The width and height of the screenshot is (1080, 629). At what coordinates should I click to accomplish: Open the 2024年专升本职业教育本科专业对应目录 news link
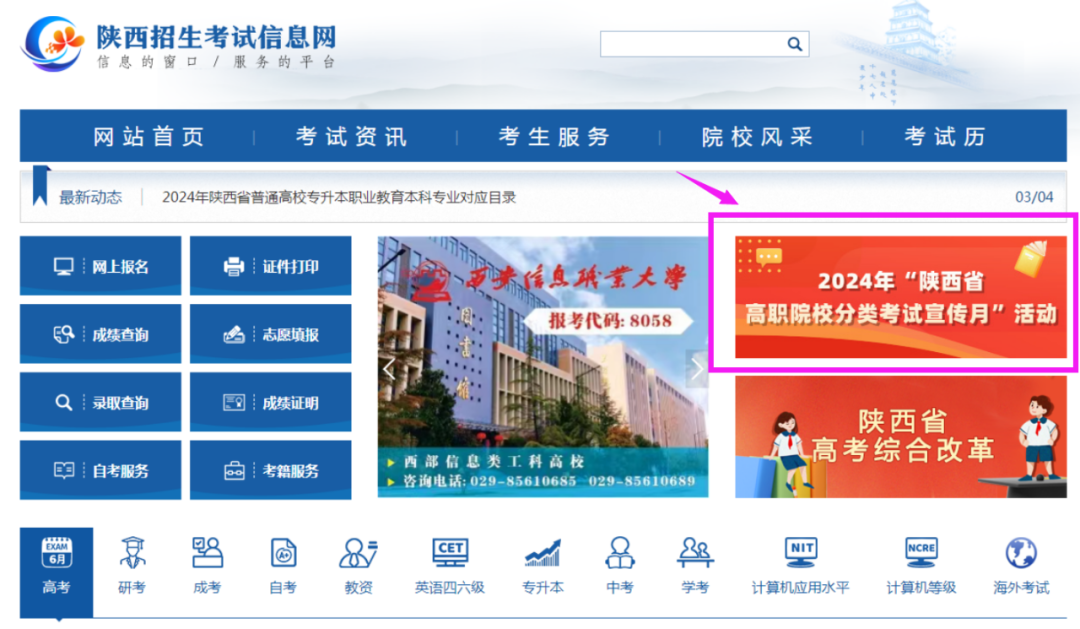[x=339, y=197]
